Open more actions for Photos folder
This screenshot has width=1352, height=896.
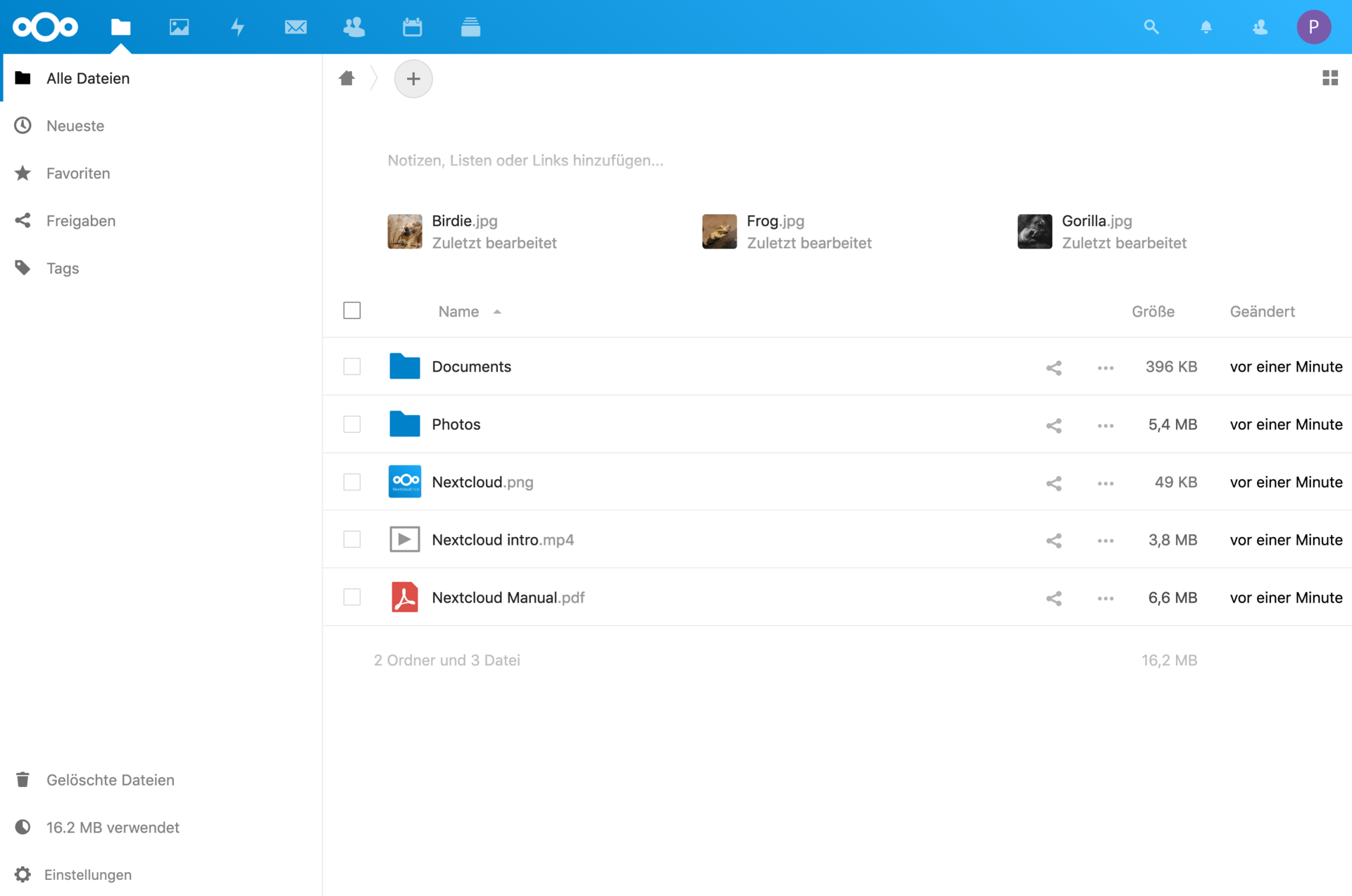tap(1105, 425)
